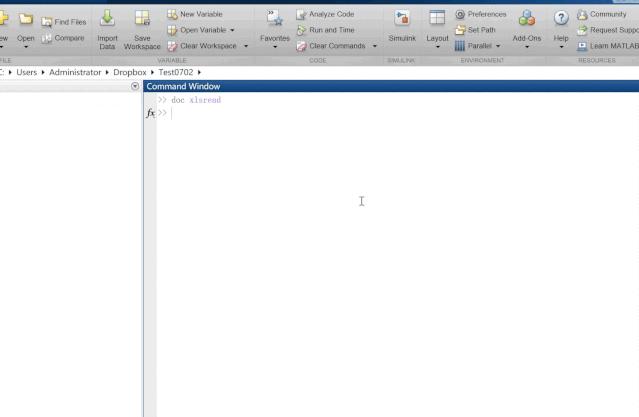Image resolution: width=639 pixels, height=417 pixels.
Task: Click the Import Data icon
Action: pos(107,18)
